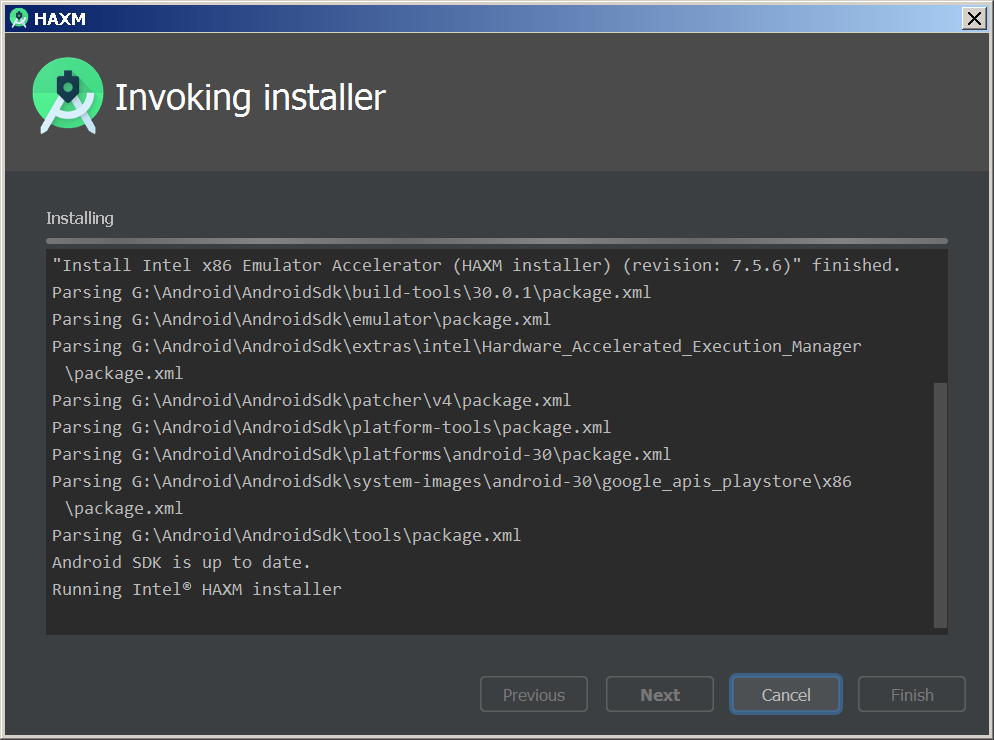Select 'Android SDK is up to date.' line
Image resolution: width=994 pixels, height=740 pixels.
point(181,562)
